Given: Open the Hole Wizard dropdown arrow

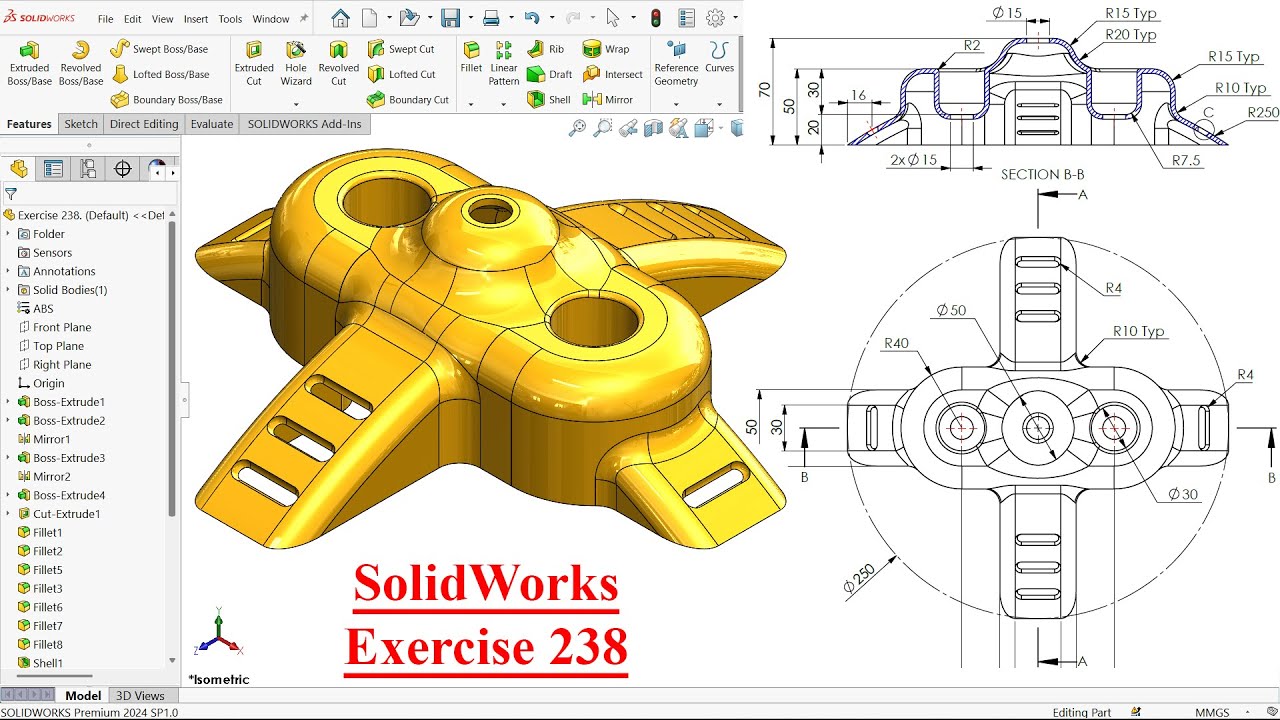Looking at the screenshot, I should pos(296,103).
